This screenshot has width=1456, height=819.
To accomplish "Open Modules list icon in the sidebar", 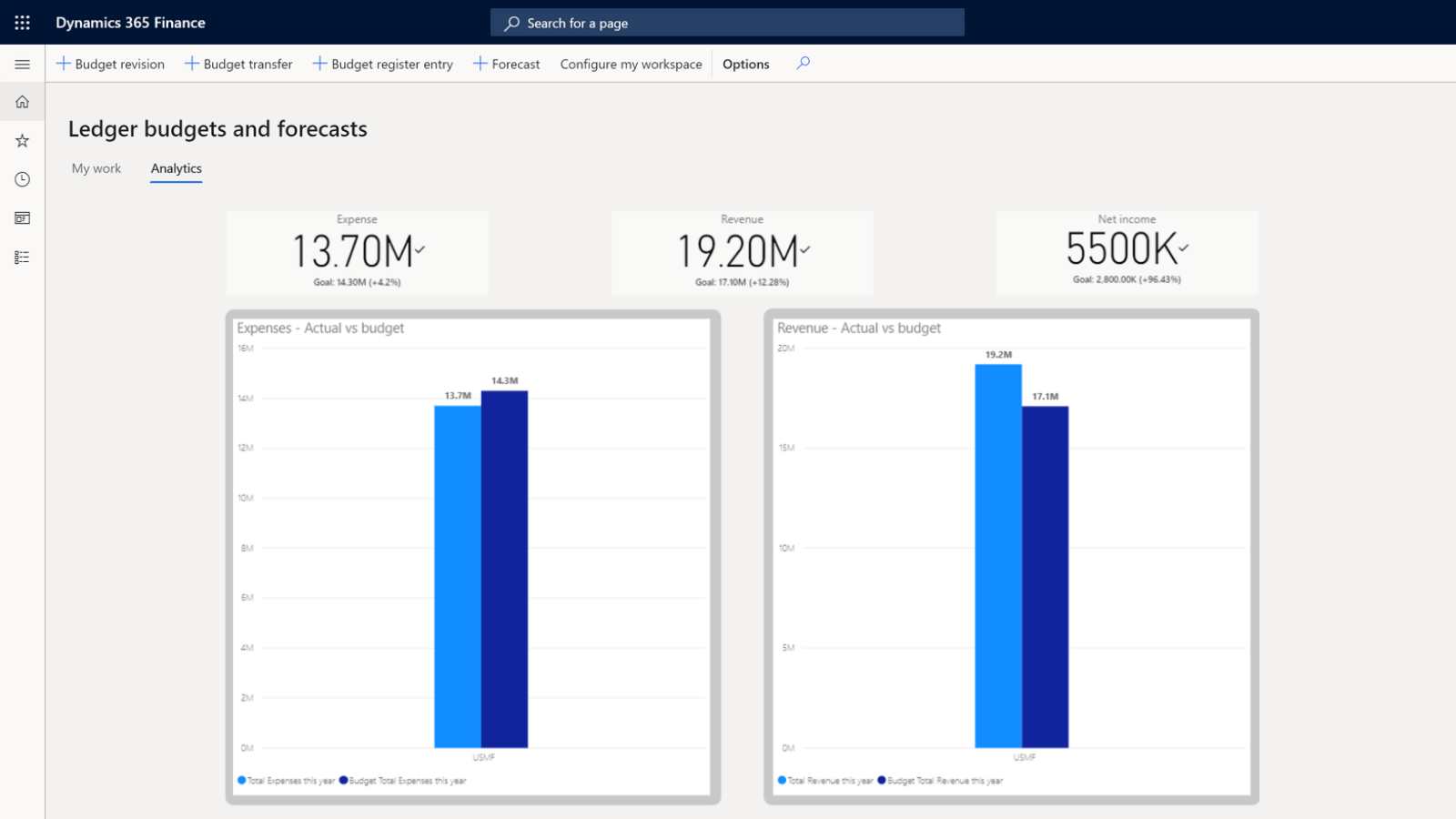I will pos(22,258).
